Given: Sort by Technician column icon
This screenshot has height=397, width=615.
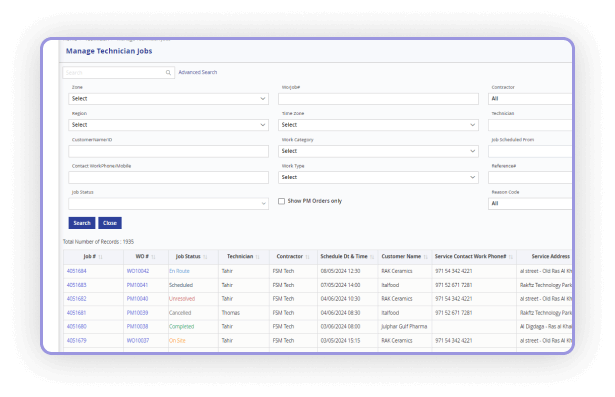Looking at the screenshot, I should pos(258,257).
